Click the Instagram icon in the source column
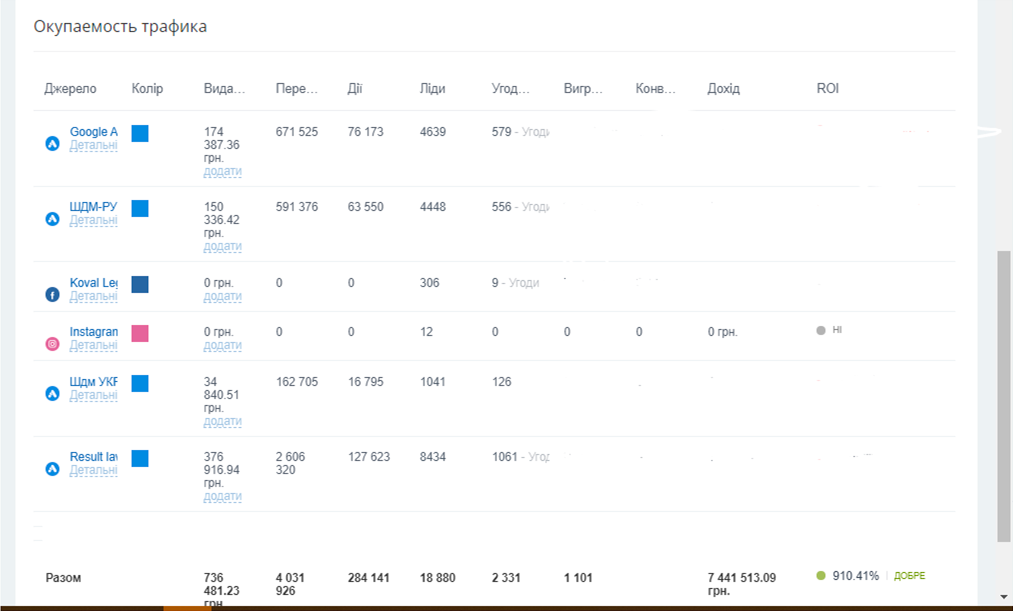The width and height of the screenshot is (1013, 611). (53, 344)
